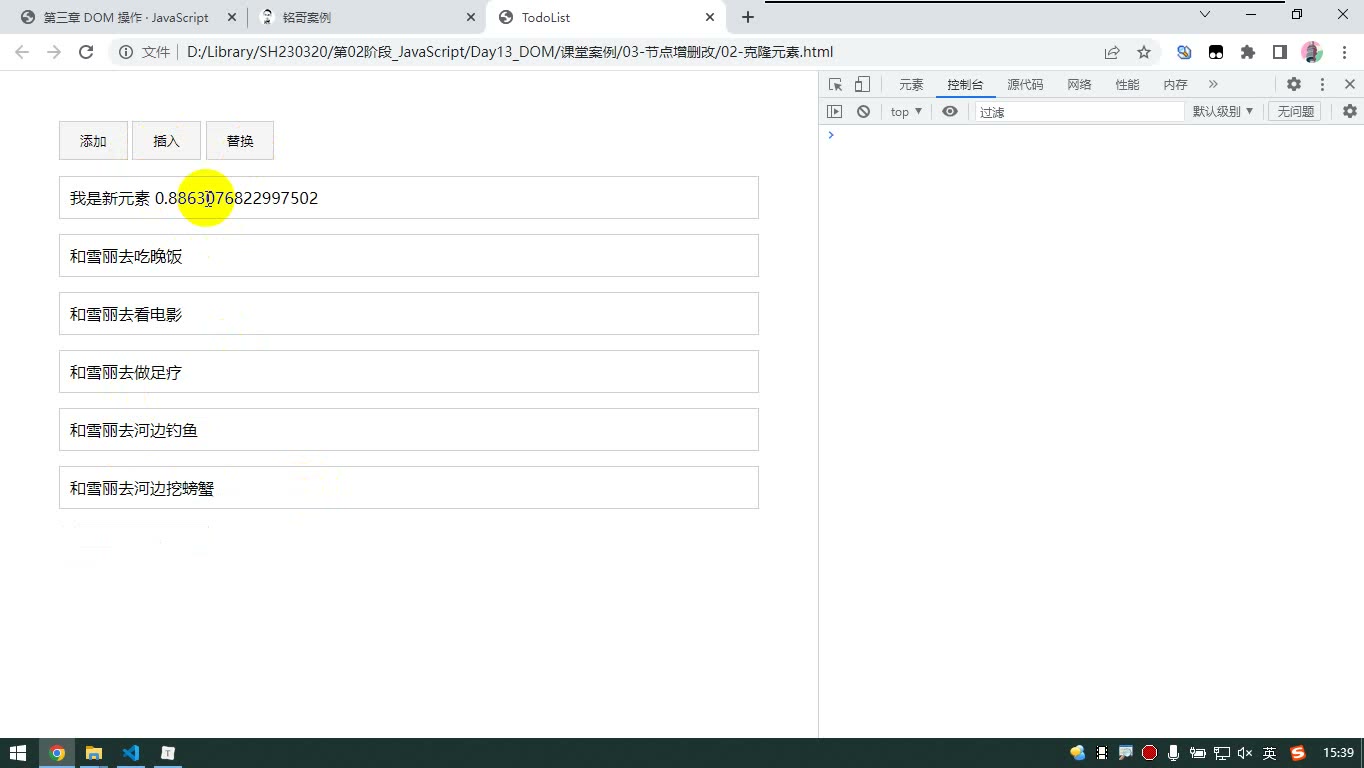Go back to the previous page

click(22, 52)
